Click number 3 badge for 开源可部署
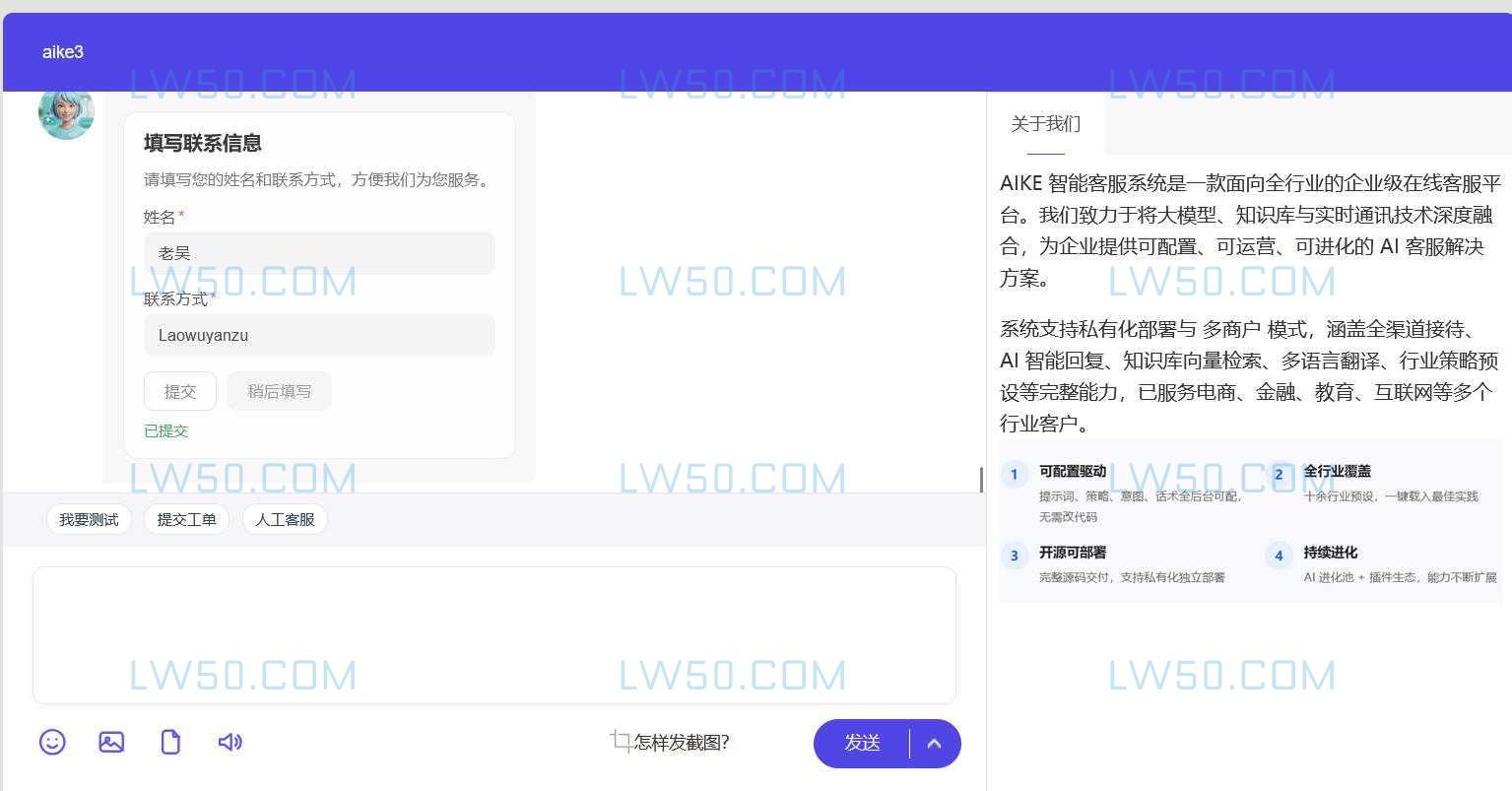This screenshot has height=791, width=1512. 1015,556
